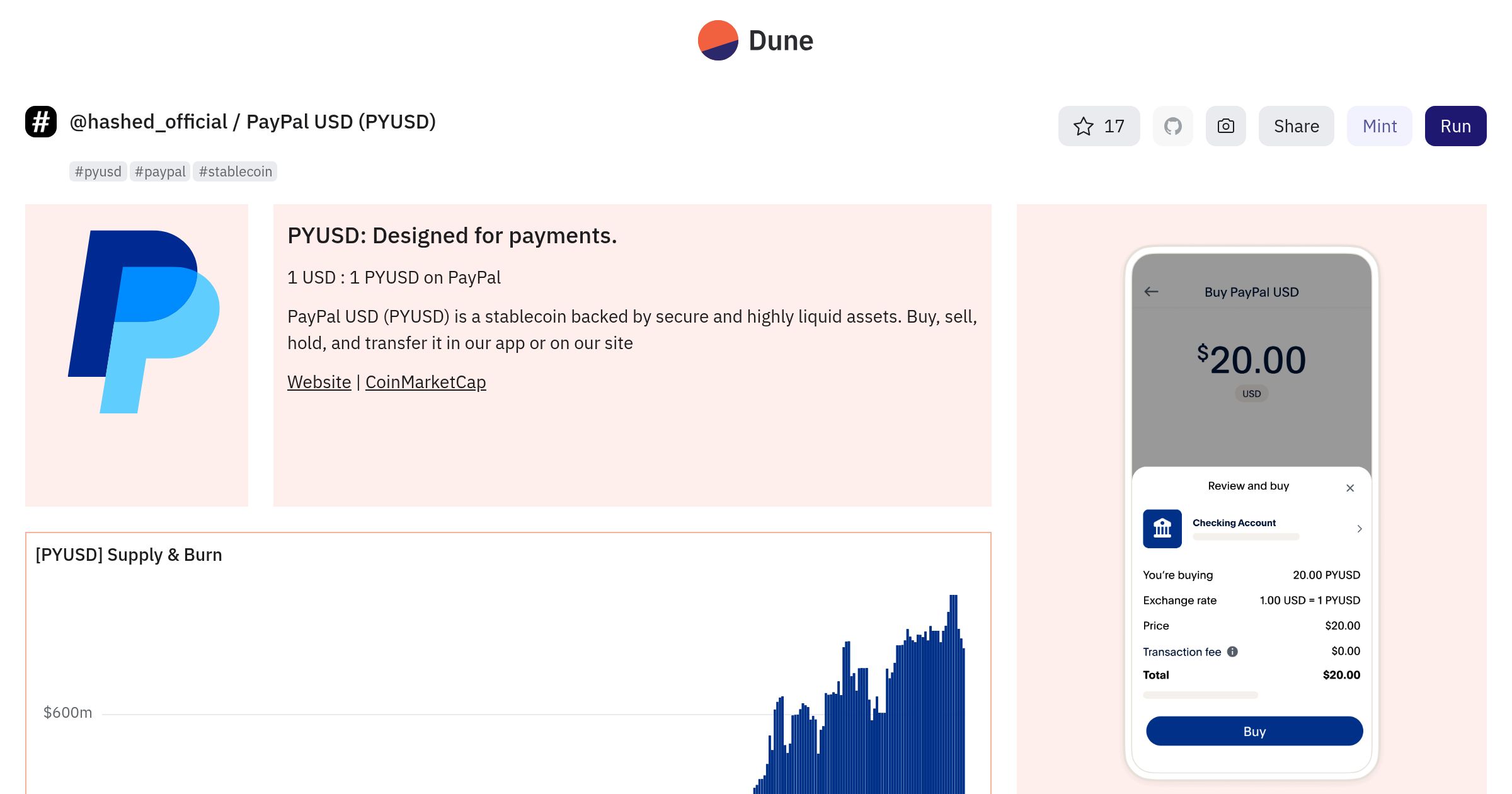Select the #paypal tag
Screen dimensions: 1512x794
160,171
